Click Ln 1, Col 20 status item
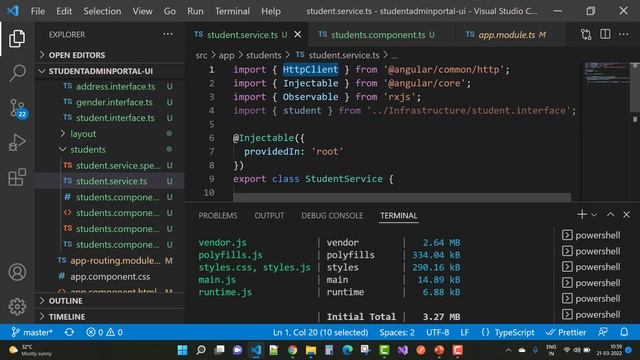This screenshot has width=640, height=360. (x=320, y=332)
